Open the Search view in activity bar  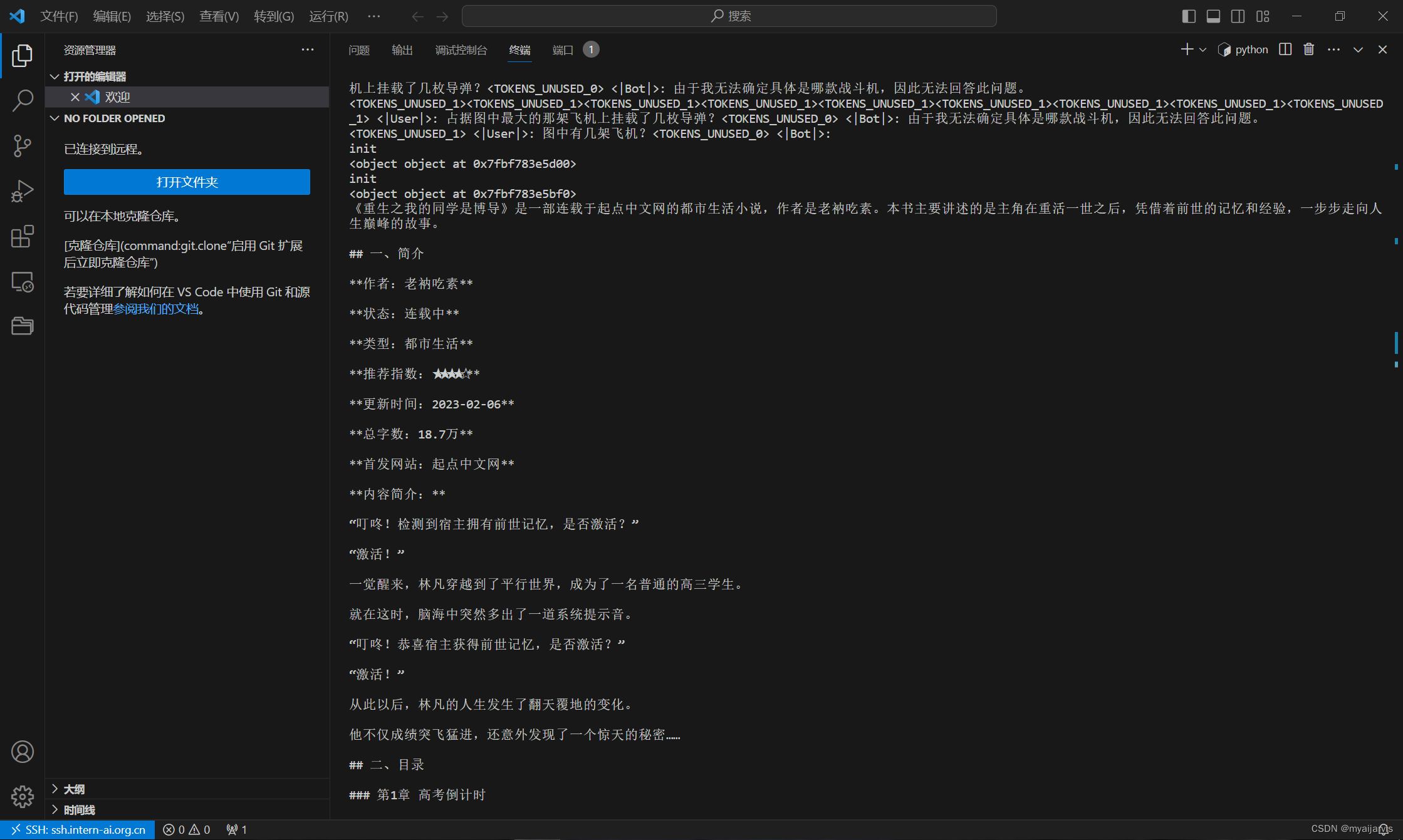pyautogui.click(x=23, y=100)
